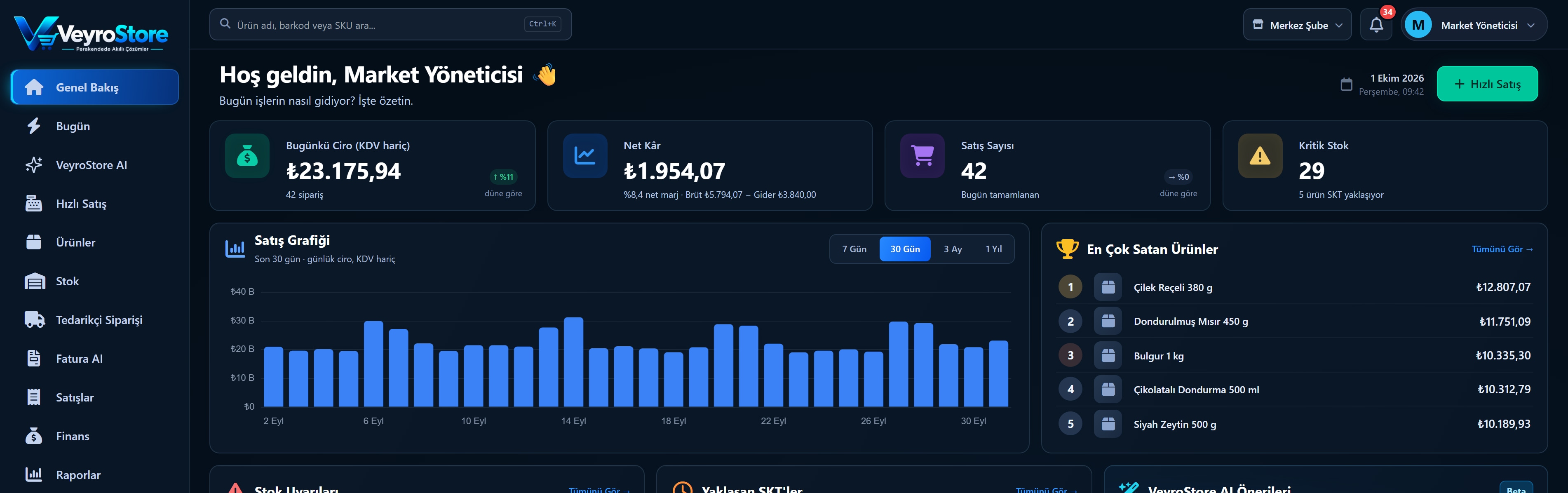This screenshot has height=493, width=1568.
Task: Open notifications bell with 34 badge
Action: [1376, 25]
